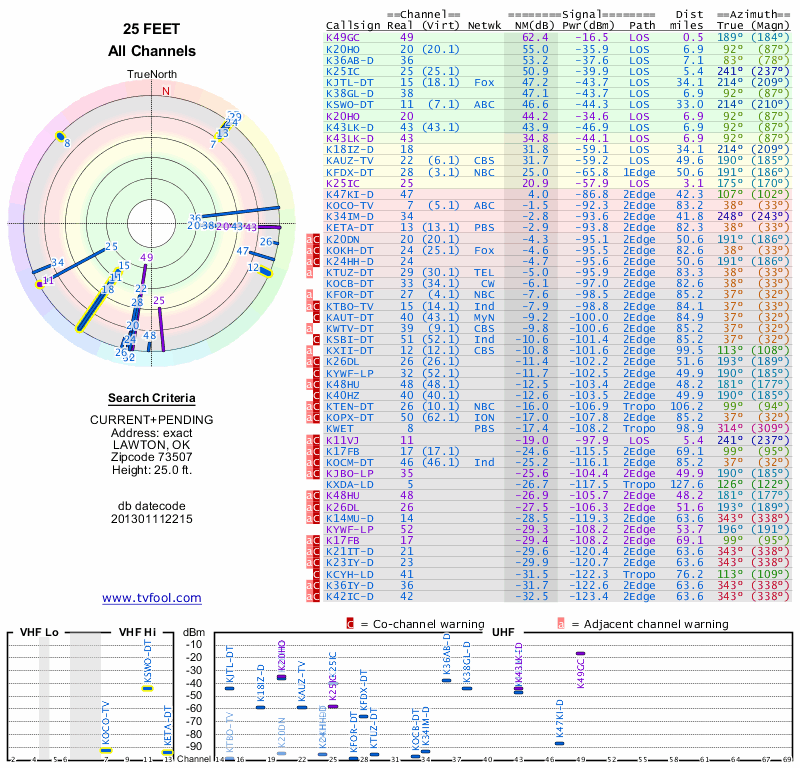The image size is (800, 768).
Task: Click the 'C' warning icon in K40HZ row
Action: pyautogui.click(x=316, y=395)
